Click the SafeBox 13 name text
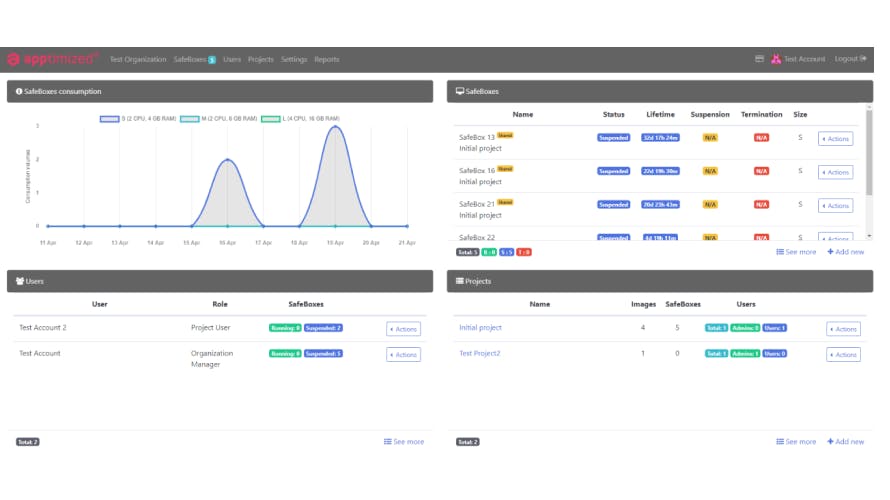The width and height of the screenshot is (890, 500). coord(477,137)
